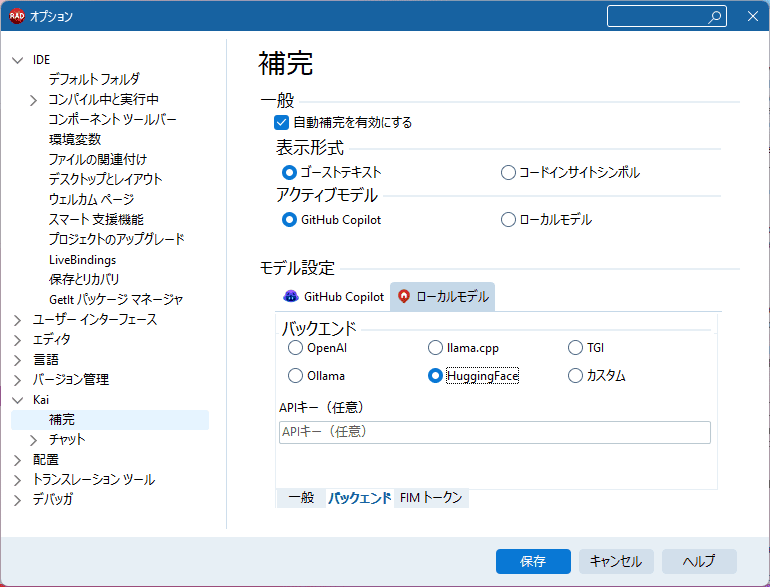The width and height of the screenshot is (770, 587).
Task: Choose ローカルモデル as active model
Action: (508, 220)
